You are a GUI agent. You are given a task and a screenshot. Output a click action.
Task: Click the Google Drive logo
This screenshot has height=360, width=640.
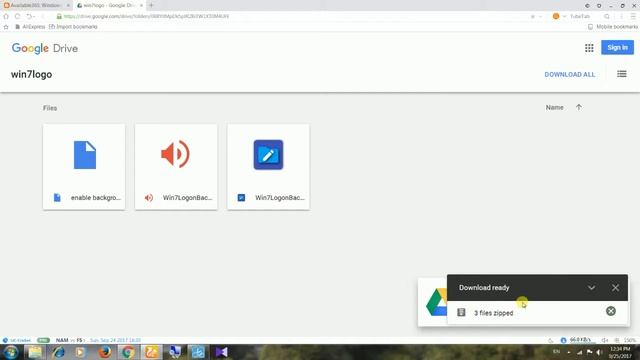click(x=44, y=48)
